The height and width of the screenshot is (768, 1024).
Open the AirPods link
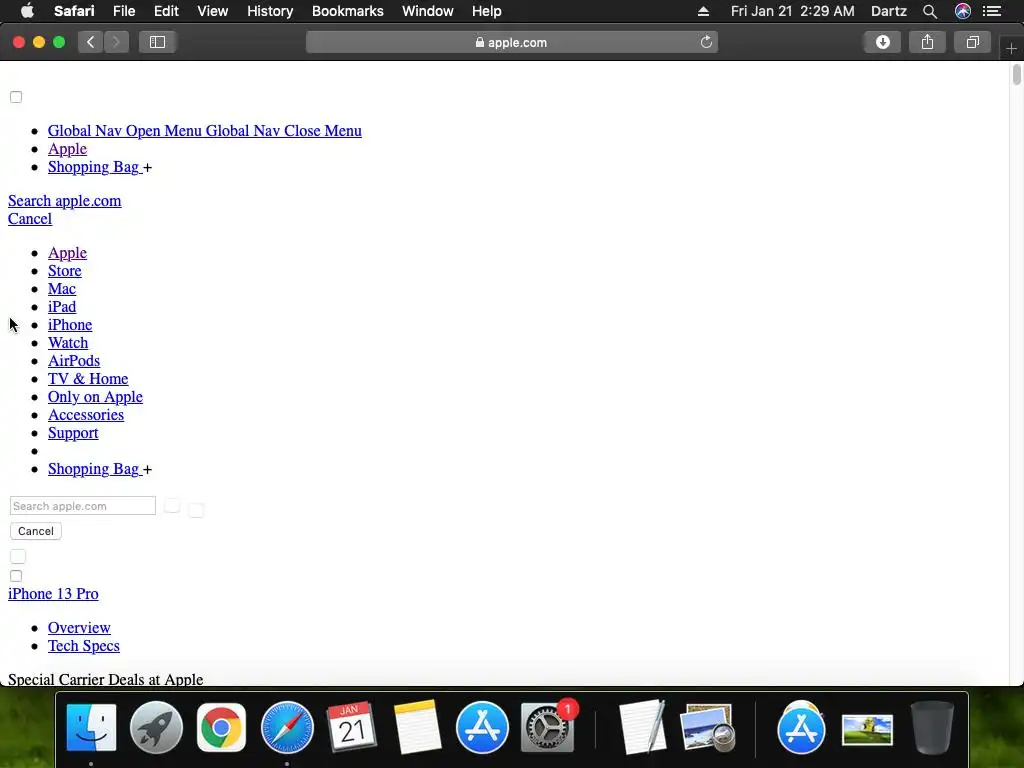point(74,360)
